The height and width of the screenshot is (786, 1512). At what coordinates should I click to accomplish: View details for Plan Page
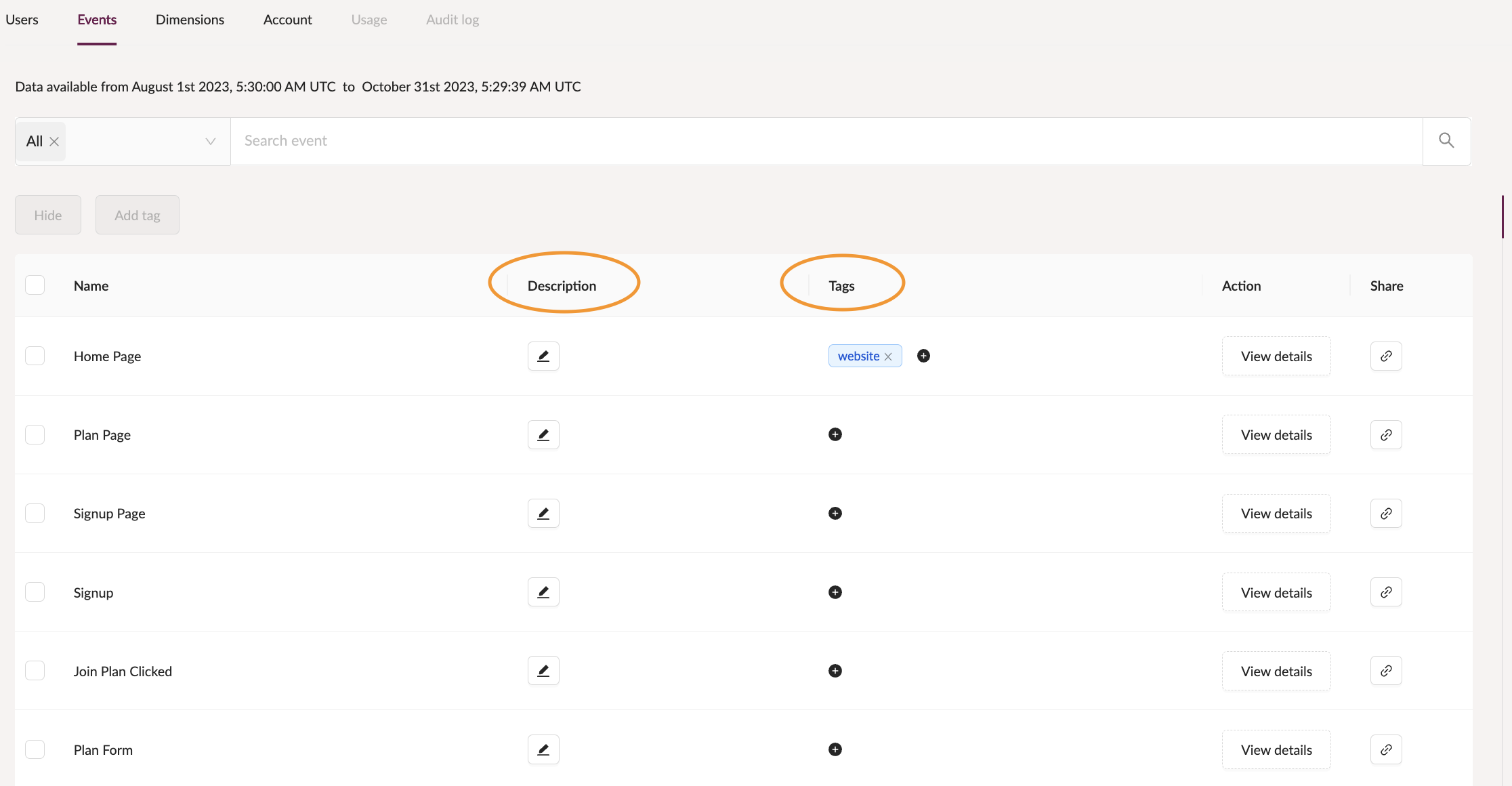(1276, 434)
